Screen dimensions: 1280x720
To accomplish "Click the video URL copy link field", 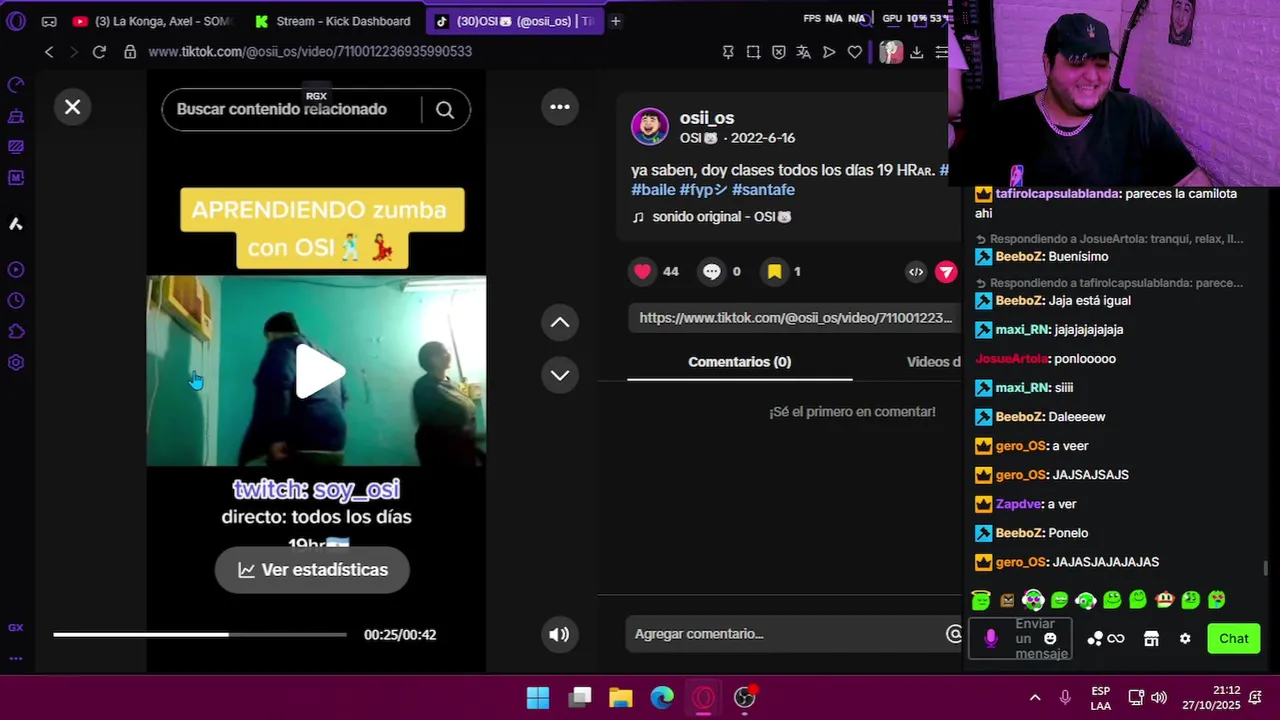I will [x=795, y=318].
